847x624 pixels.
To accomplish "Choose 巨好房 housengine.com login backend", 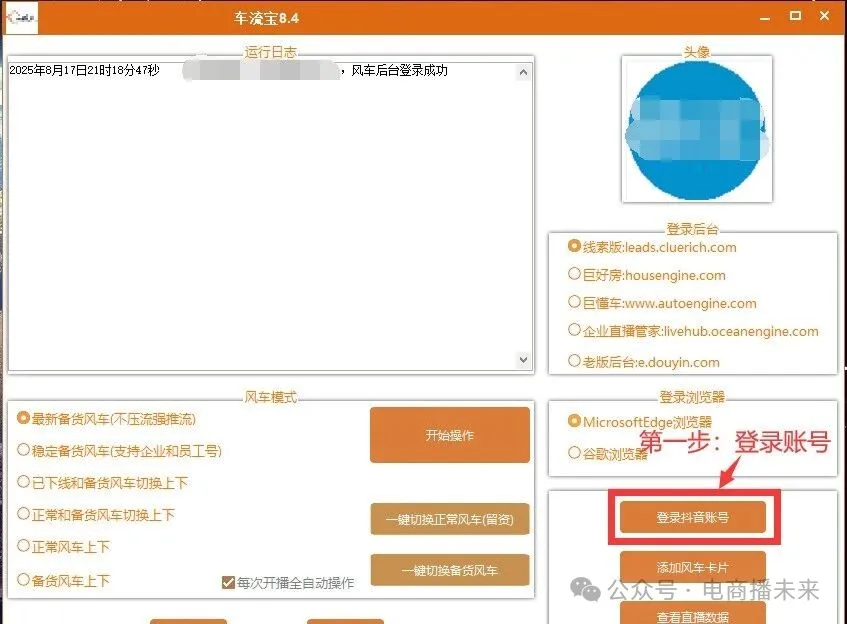I will [x=574, y=274].
